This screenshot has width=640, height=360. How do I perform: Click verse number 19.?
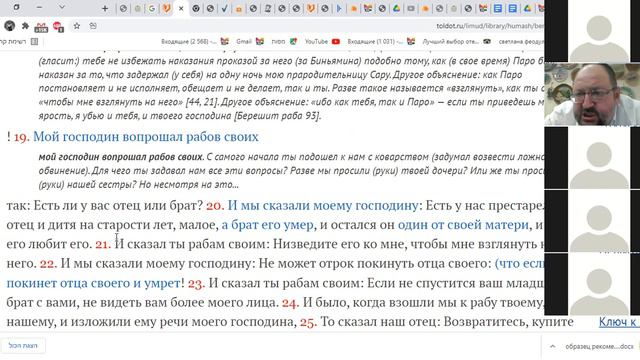point(21,137)
